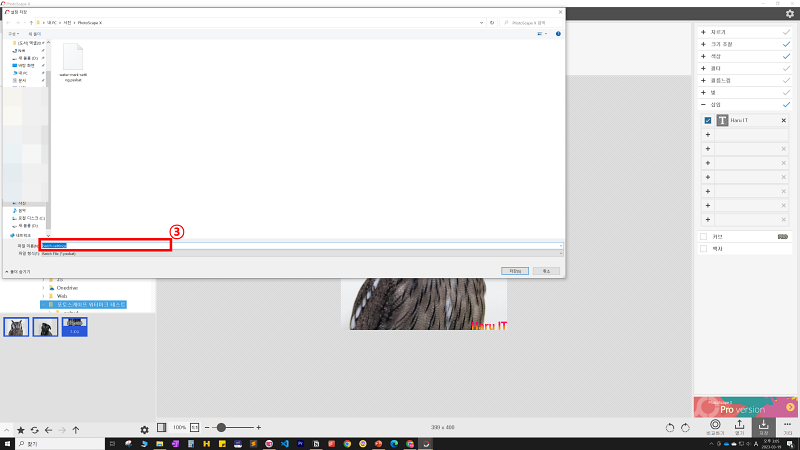Toggle checkmark on fourth adjustment row
This screenshot has height=450, width=800.
786,68
